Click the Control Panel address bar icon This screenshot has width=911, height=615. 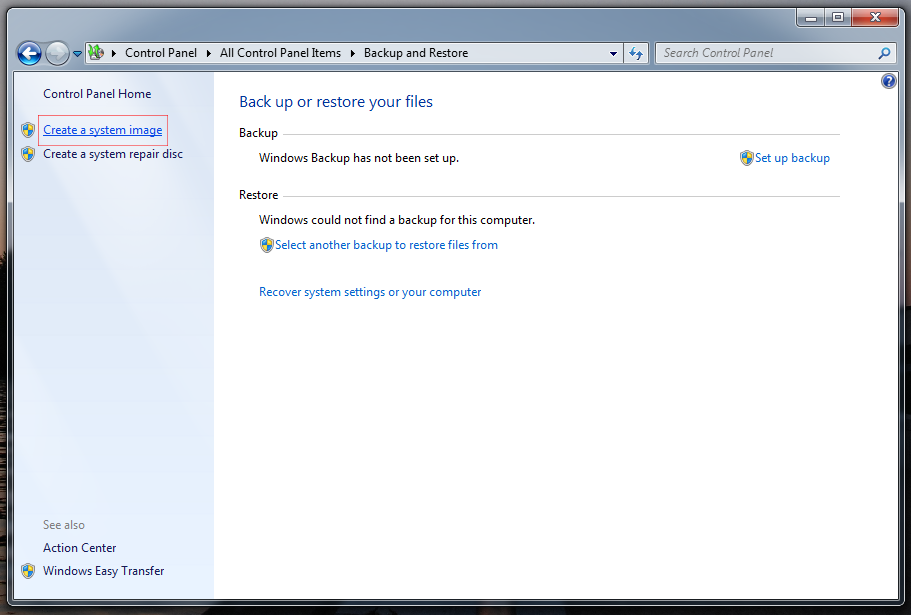point(96,53)
